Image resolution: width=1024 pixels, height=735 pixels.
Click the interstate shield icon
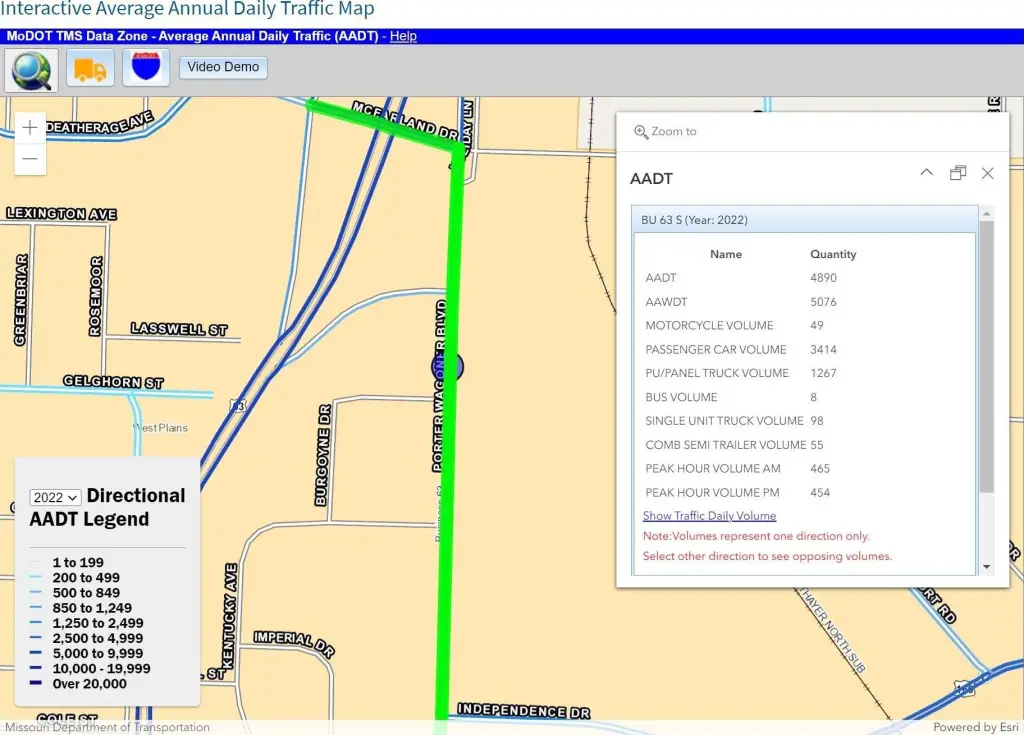click(146, 67)
